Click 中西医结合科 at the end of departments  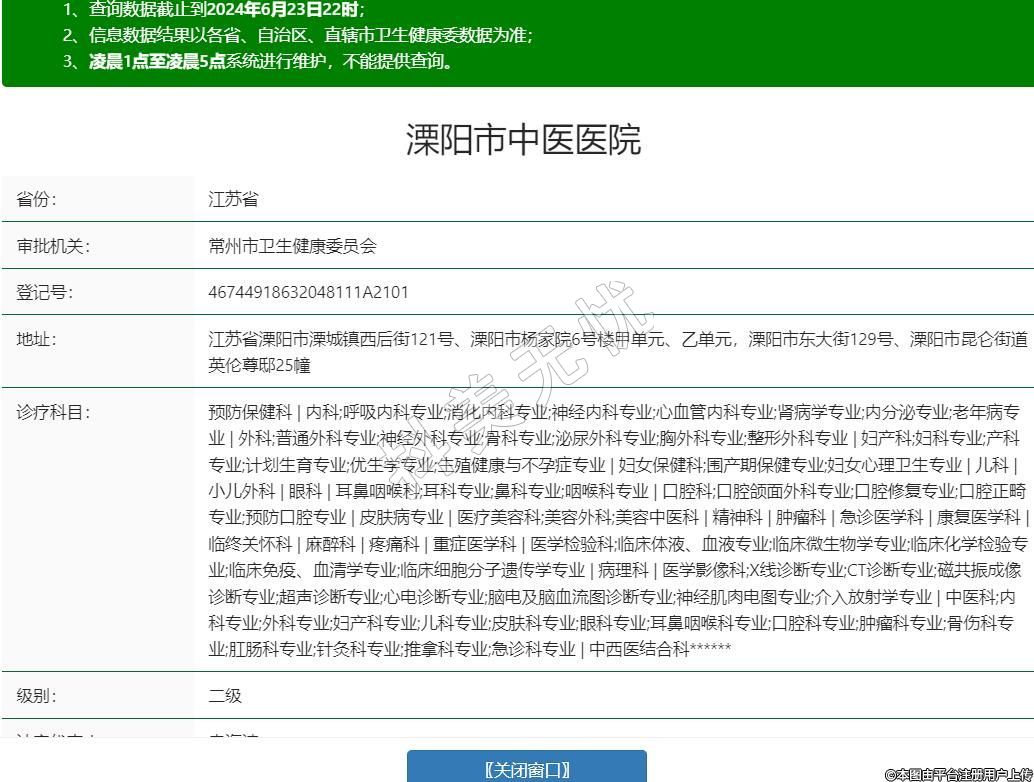(x=640, y=649)
